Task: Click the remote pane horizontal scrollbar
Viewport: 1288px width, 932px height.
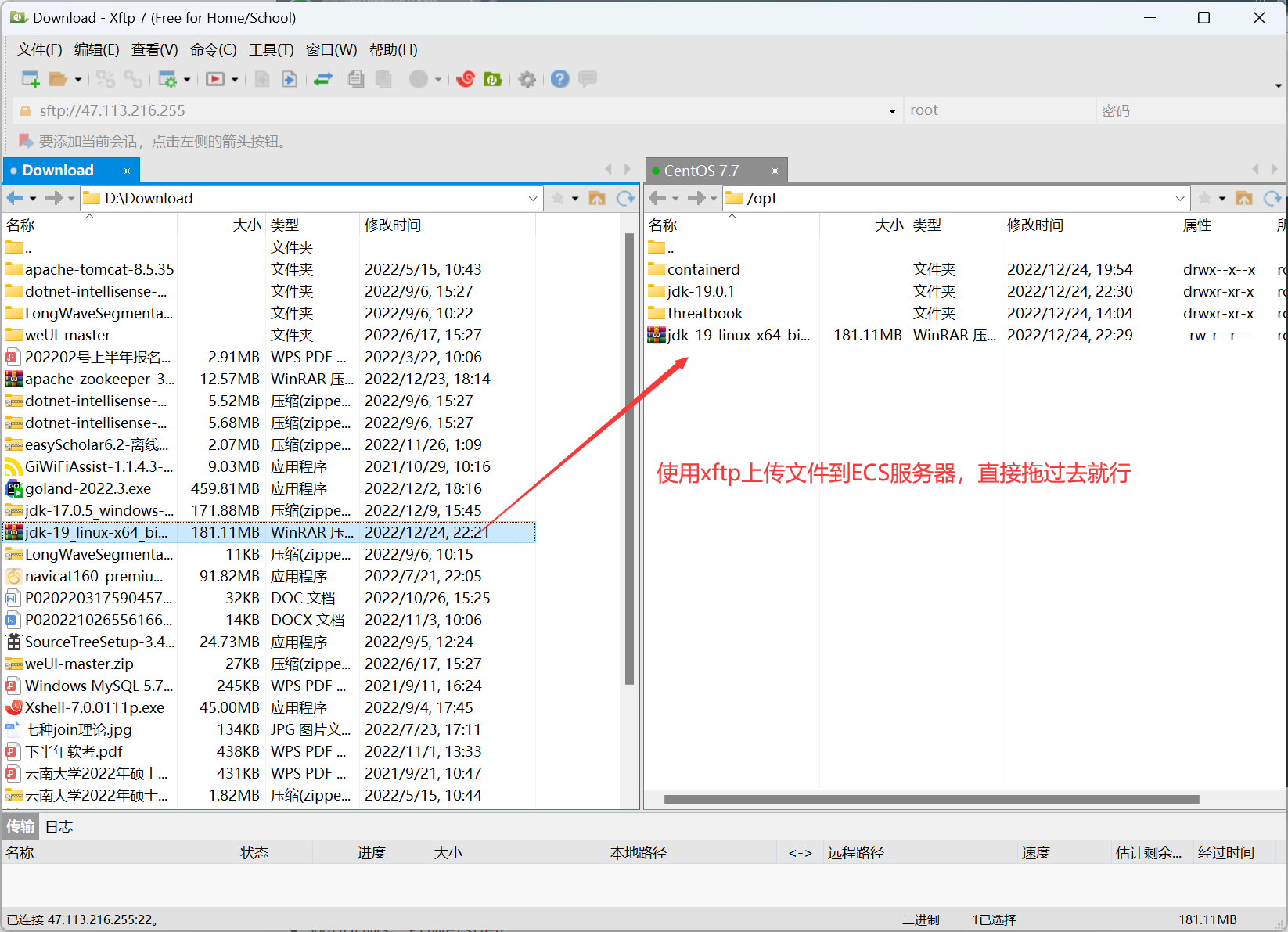Action: [931, 799]
